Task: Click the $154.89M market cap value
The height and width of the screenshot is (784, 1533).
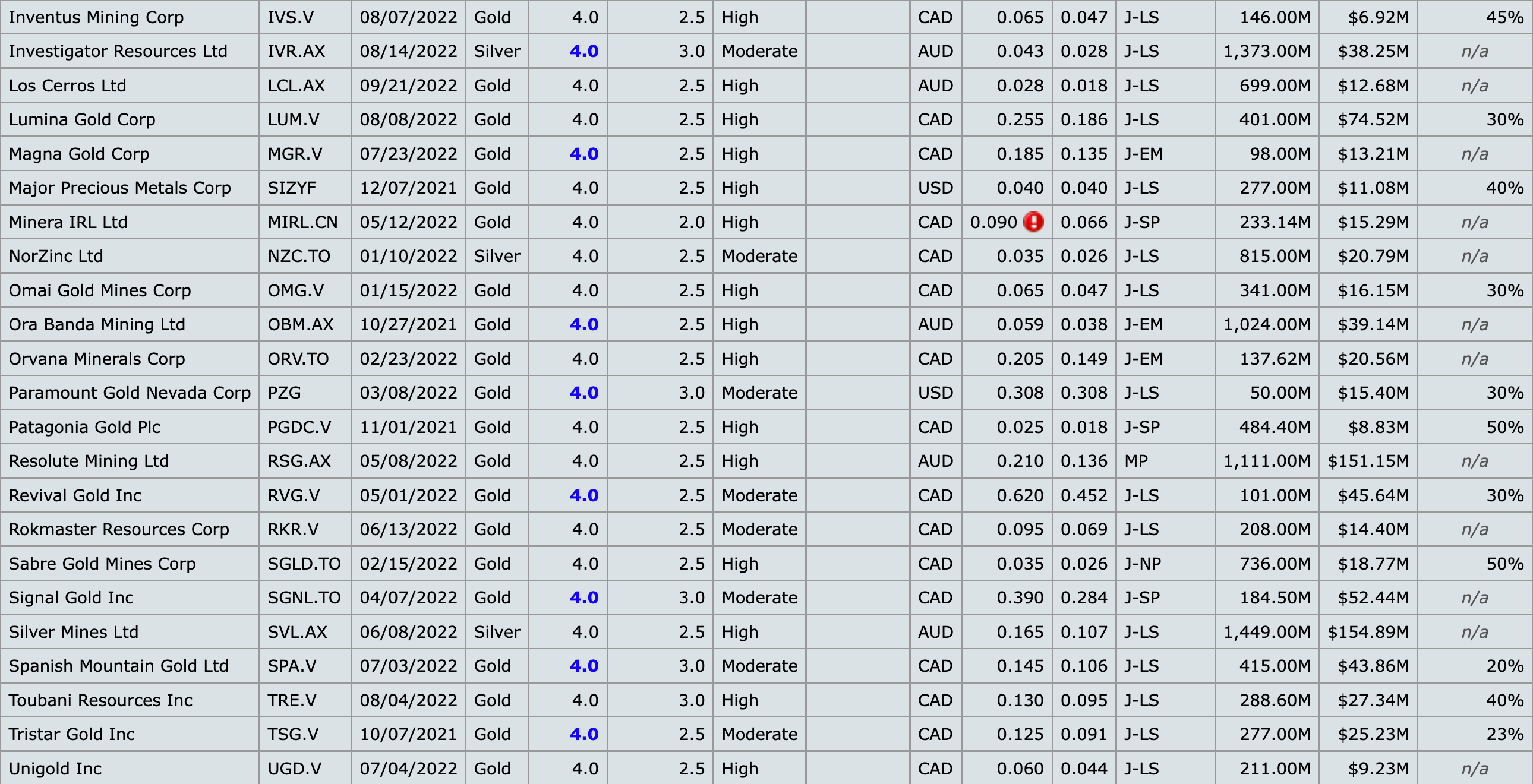Action: tap(1368, 632)
